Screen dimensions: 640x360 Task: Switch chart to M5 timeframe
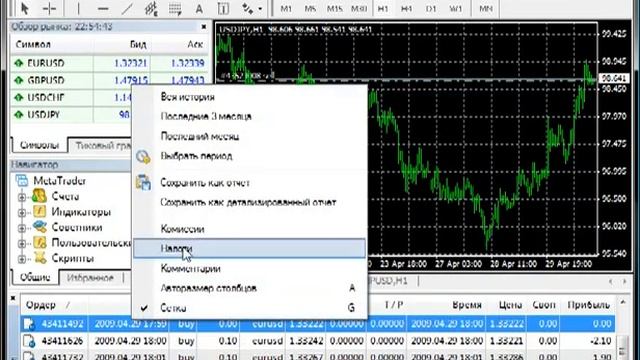[310, 8]
